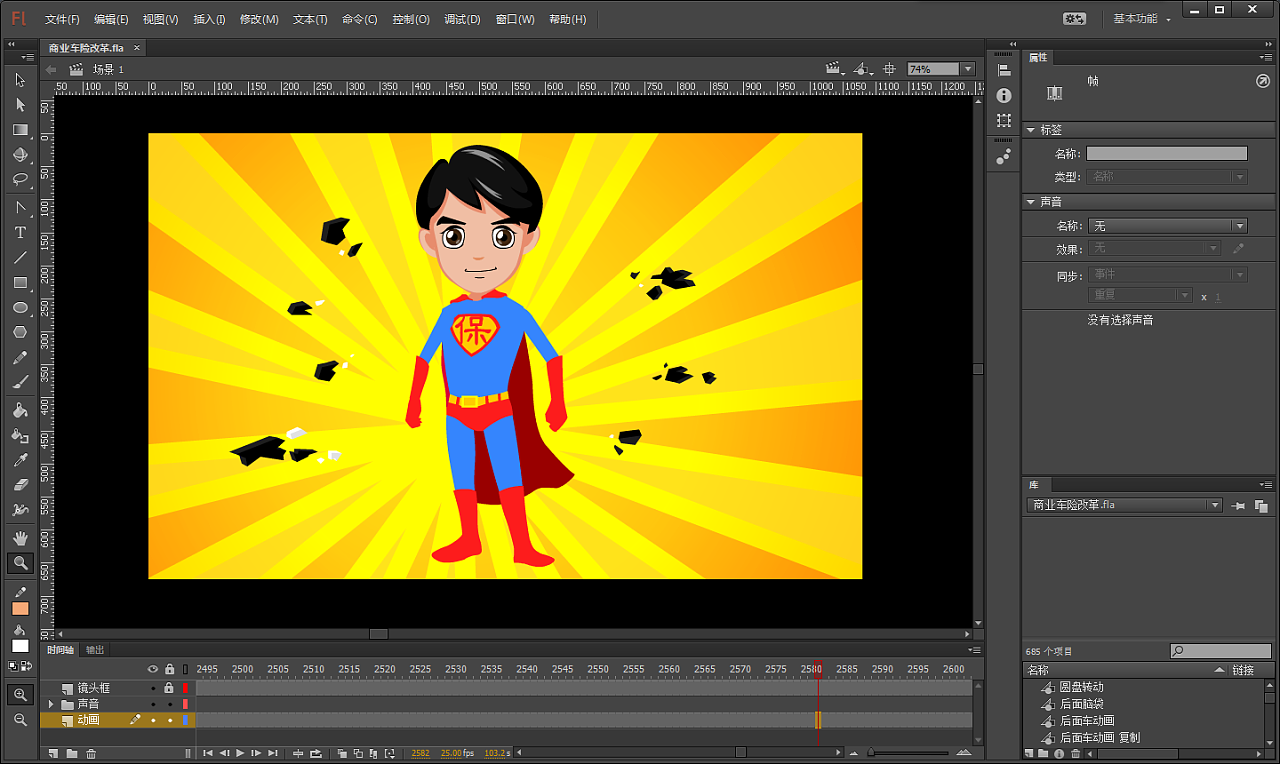Select the black arrow Selection tool
Image resolution: width=1280 pixels, height=764 pixels.
pos(20,80)
